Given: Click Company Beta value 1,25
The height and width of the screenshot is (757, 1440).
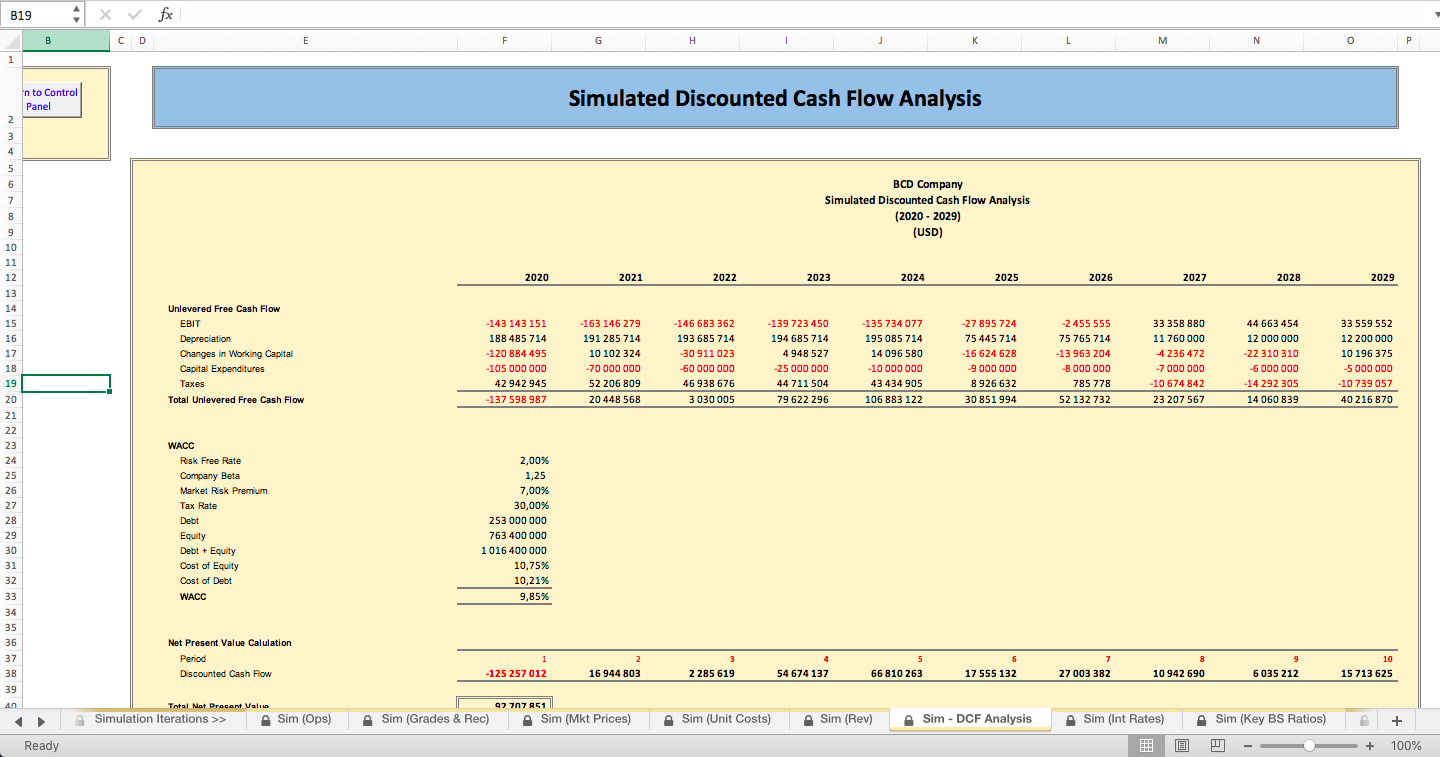Looking at the screenshot, I should pyautogui.click(x=535, y=476).
